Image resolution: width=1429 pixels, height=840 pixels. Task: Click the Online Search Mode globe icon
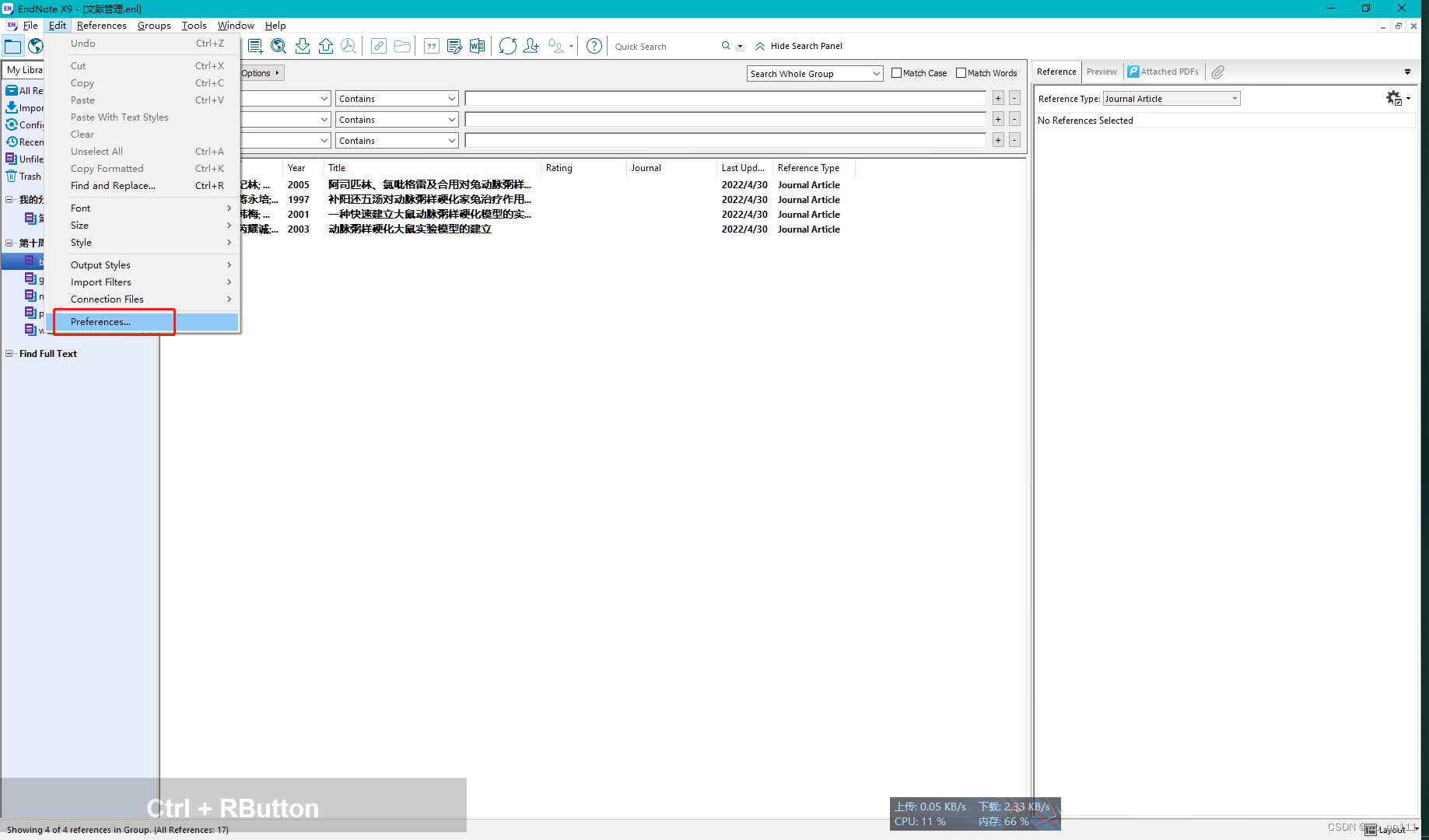[x=36, y=47]
